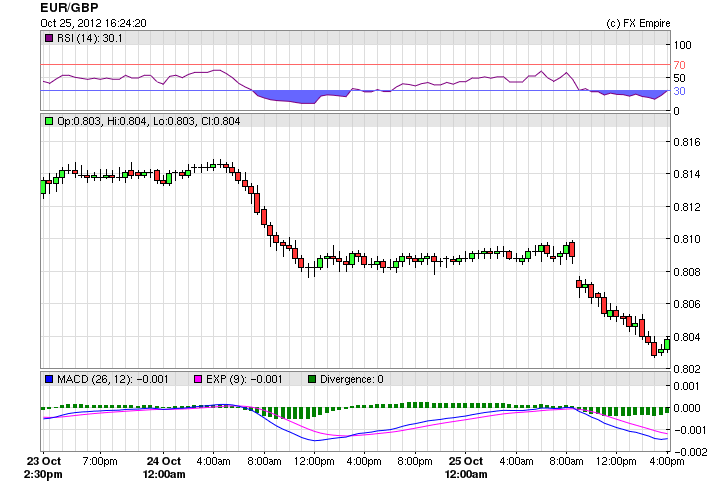The height and width of the screenshot is (487, 710).
Task: Click the 0.816 price axis label
Action: (686, 142)
